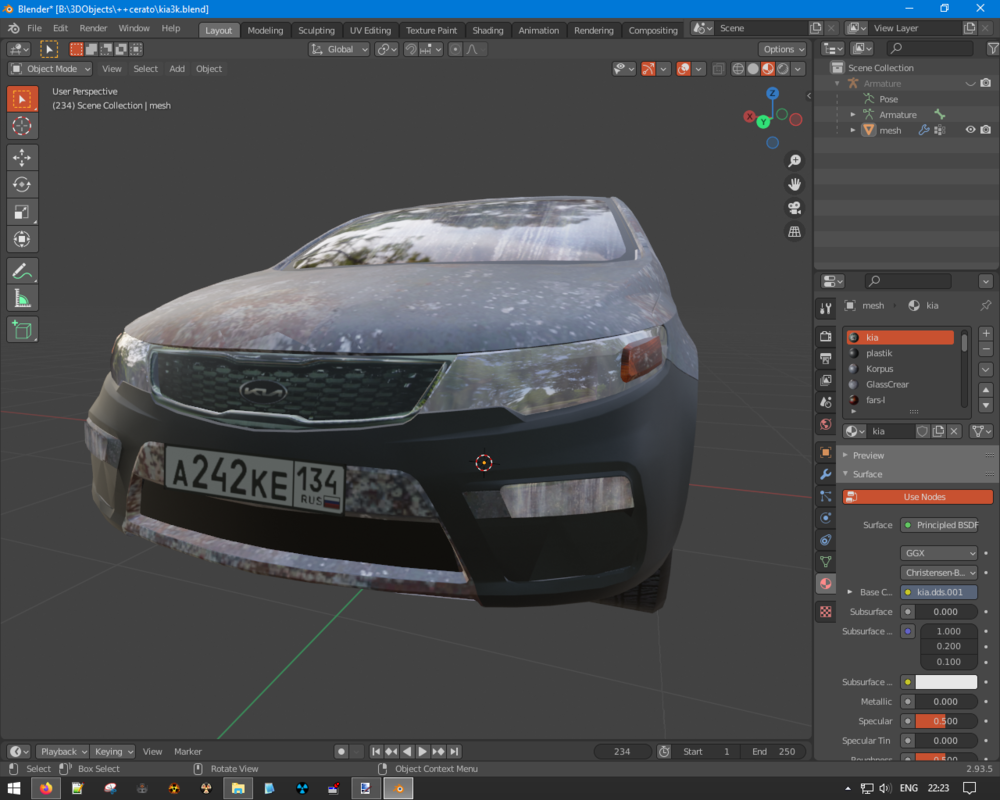Image resolution: width=1000 pixels, height=800 pixels.
Task: Open the Render menu
Action: [93, 29]
